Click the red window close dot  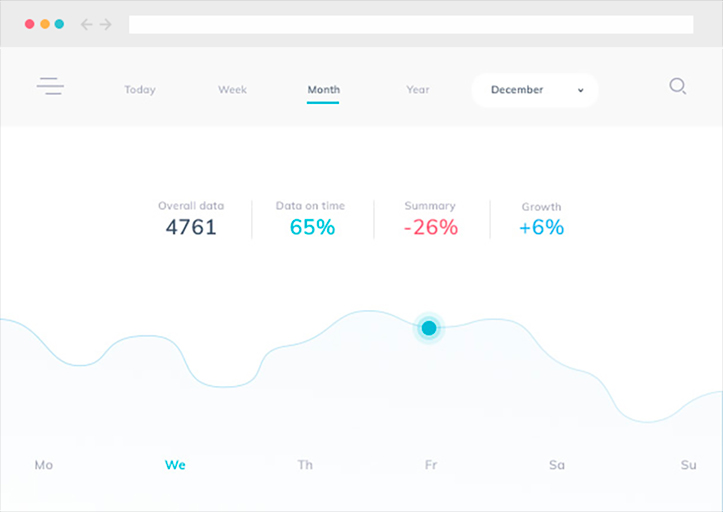(x=30, y=24)
